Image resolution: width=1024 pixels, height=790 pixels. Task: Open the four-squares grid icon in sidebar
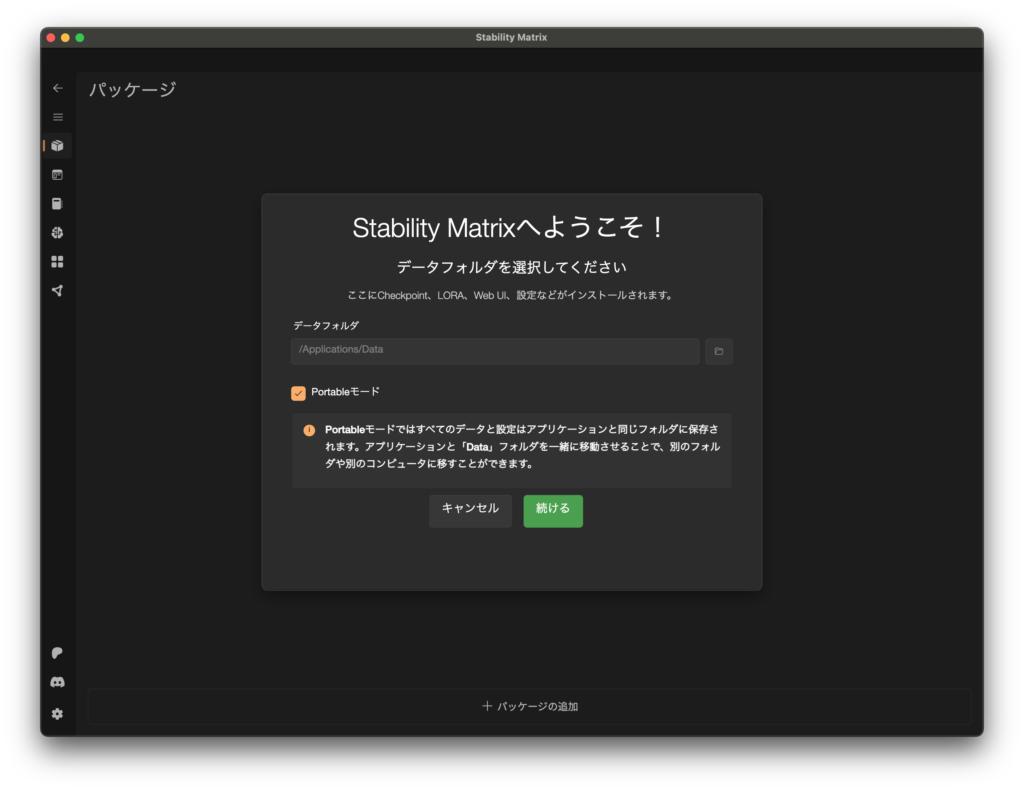pos(57,262)
